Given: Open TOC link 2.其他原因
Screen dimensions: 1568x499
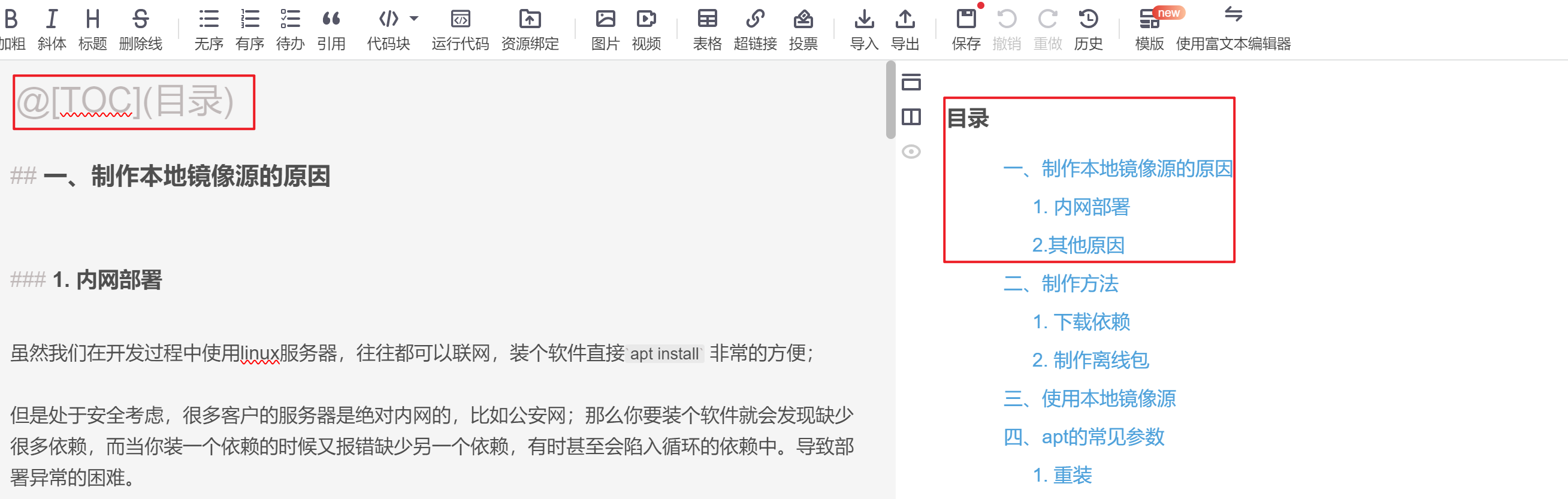Looking at the screenshot, I should 1078,245.
